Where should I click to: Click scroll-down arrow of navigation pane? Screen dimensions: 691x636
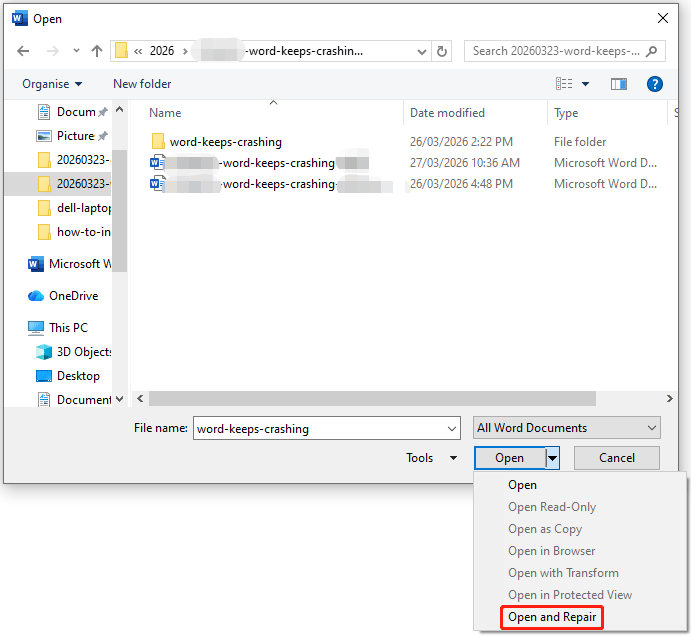[119, 399]
